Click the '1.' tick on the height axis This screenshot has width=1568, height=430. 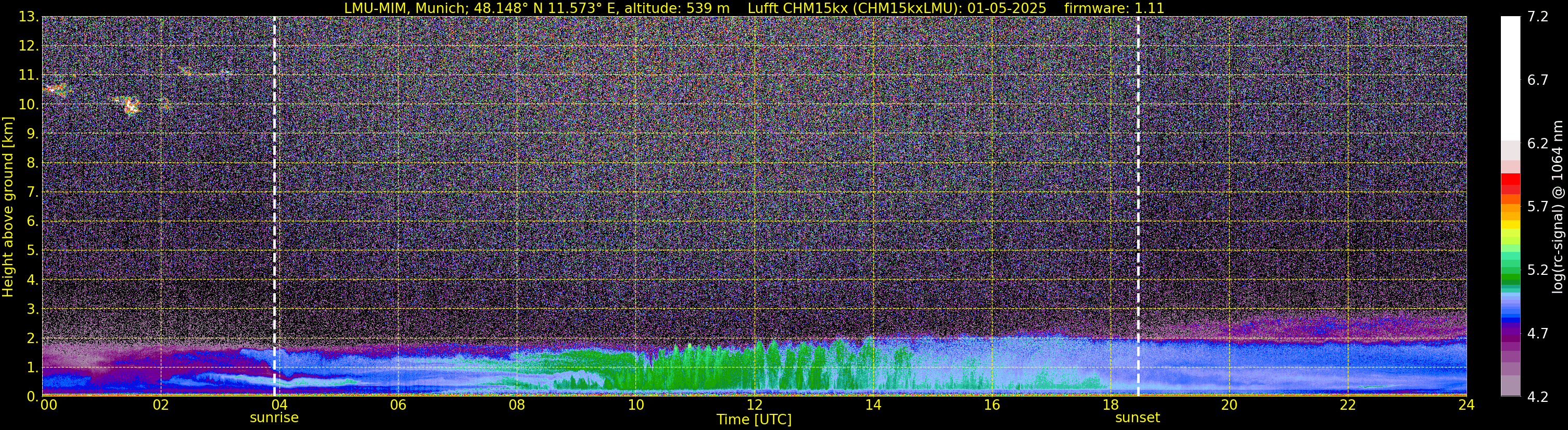[32, 368]
